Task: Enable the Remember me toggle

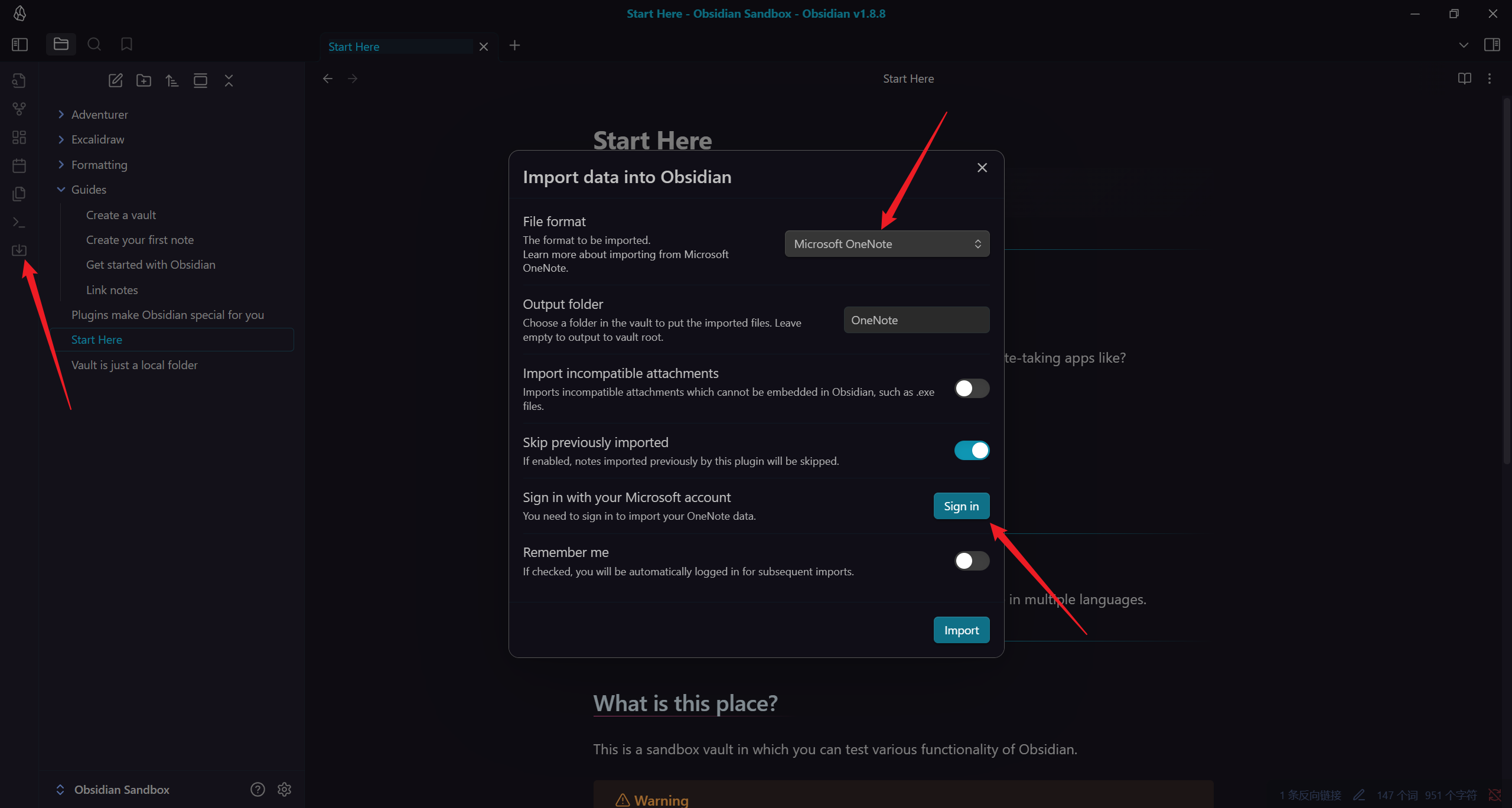Action: point(972,561)
